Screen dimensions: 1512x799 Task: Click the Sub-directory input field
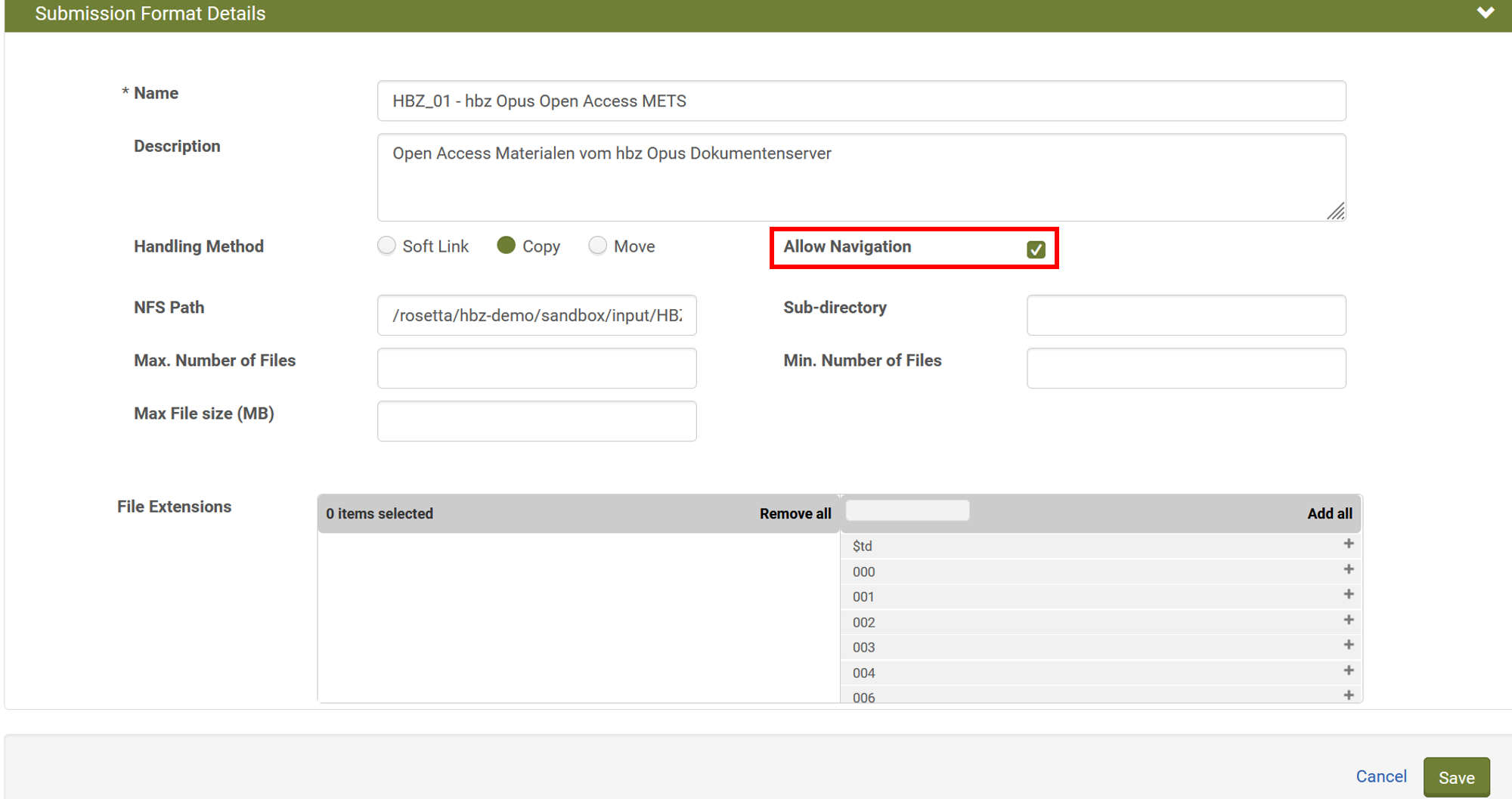point(1185,315)
